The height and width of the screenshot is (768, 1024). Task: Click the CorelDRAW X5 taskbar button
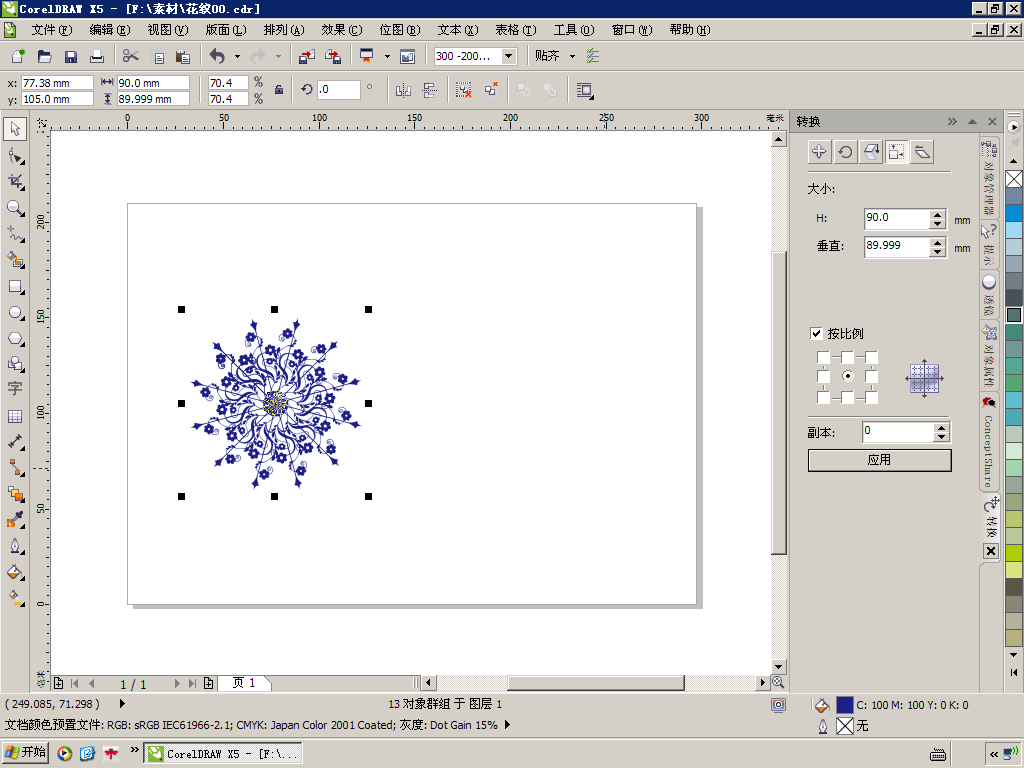click(223, 754)
